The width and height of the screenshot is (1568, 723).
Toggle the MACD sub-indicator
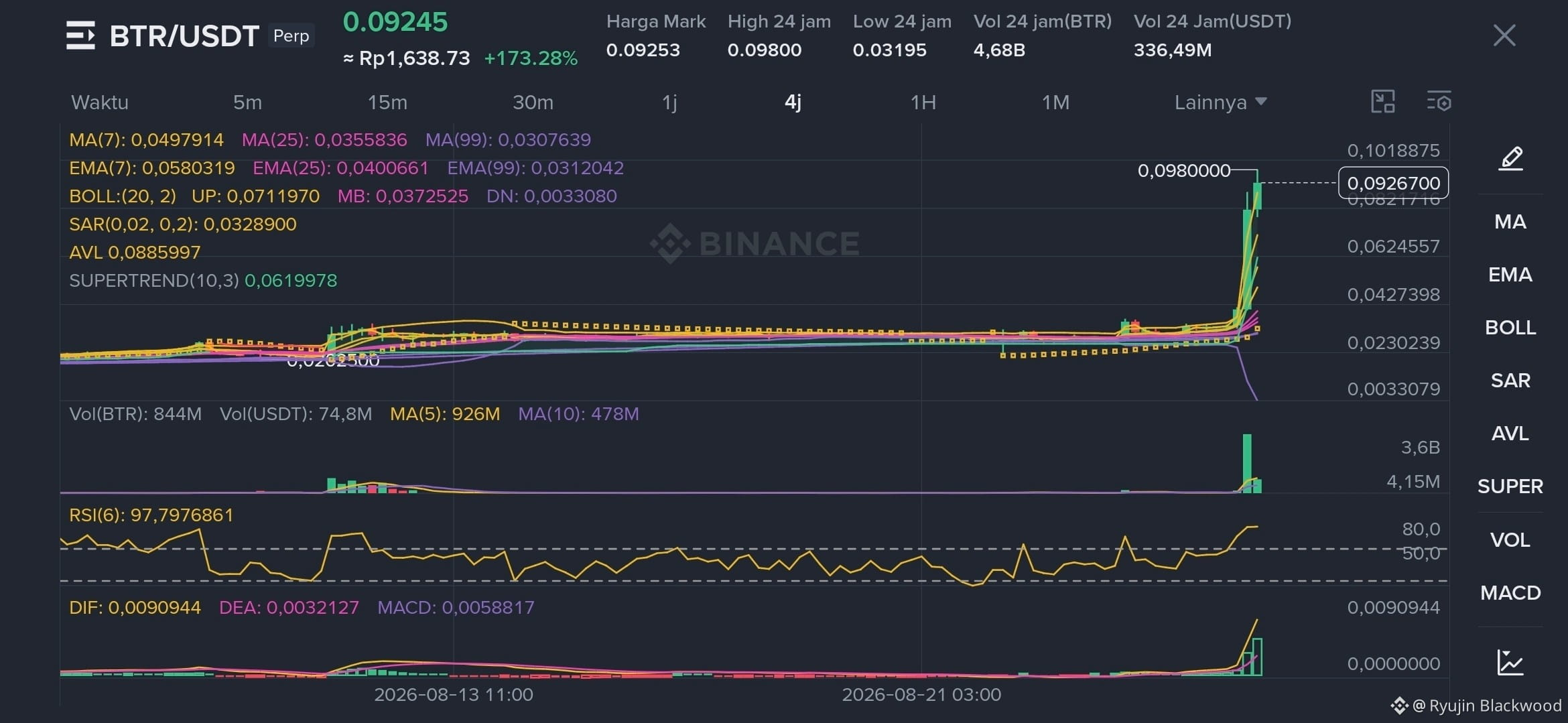[x=1510, y=593]
